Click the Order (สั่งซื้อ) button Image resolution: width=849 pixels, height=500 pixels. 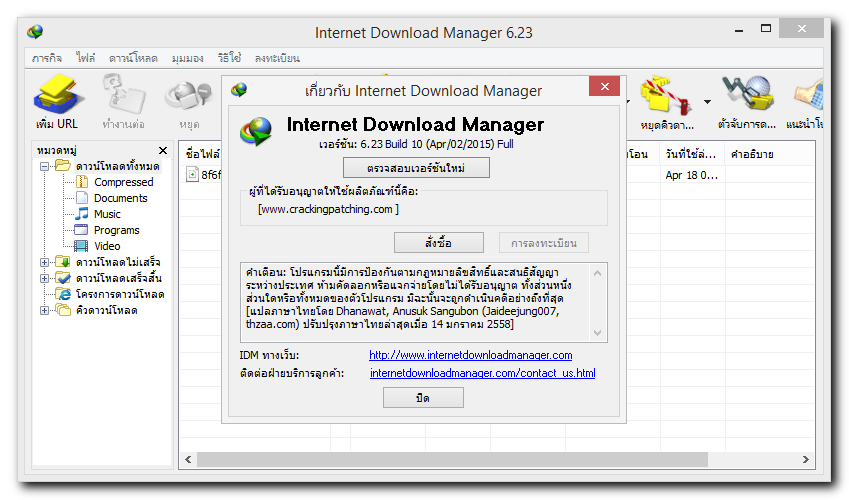[x=439, y=243]
